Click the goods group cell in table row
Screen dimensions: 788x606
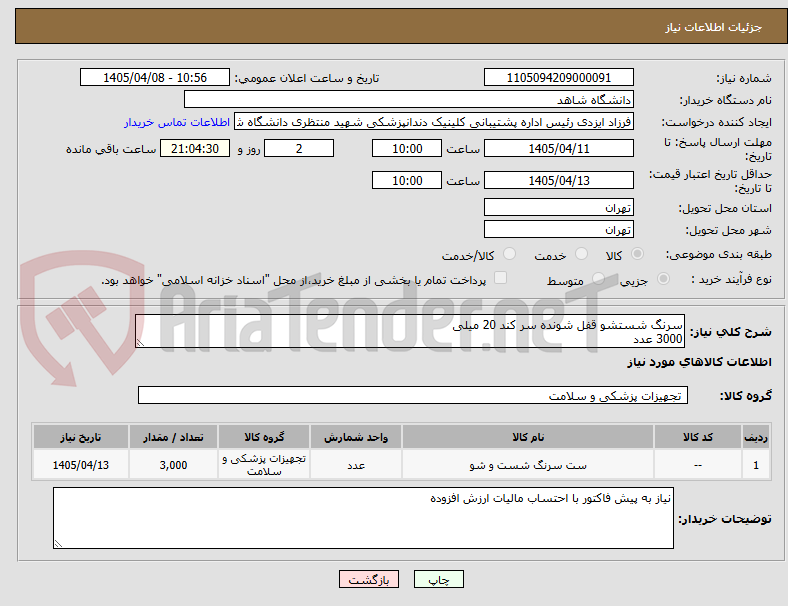click(x=264, y=465)
